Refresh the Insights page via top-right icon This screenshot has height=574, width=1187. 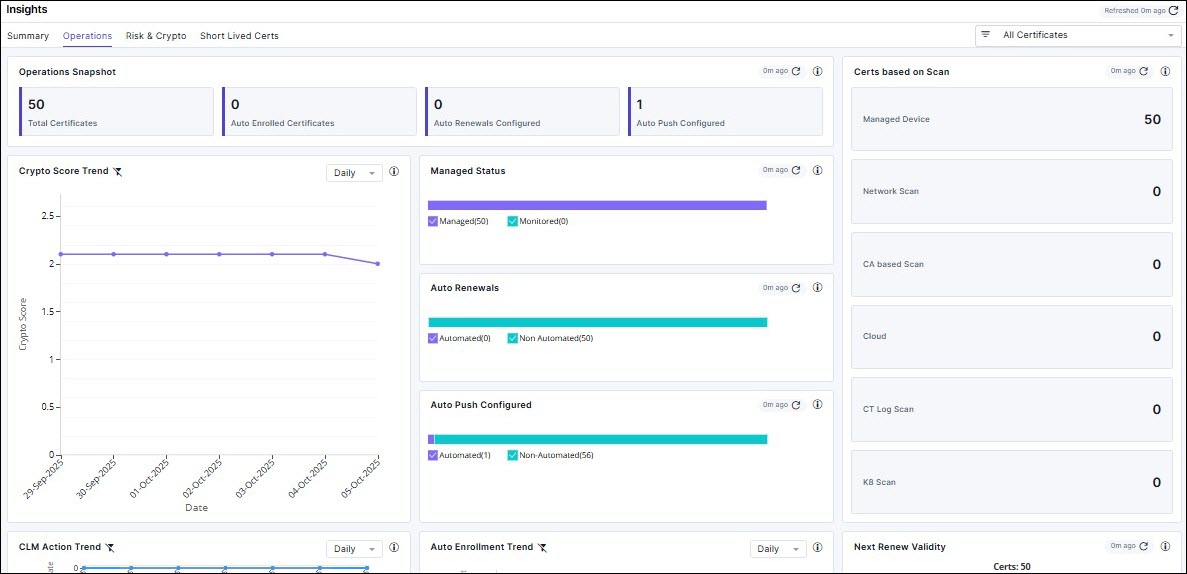[1173, 11]
